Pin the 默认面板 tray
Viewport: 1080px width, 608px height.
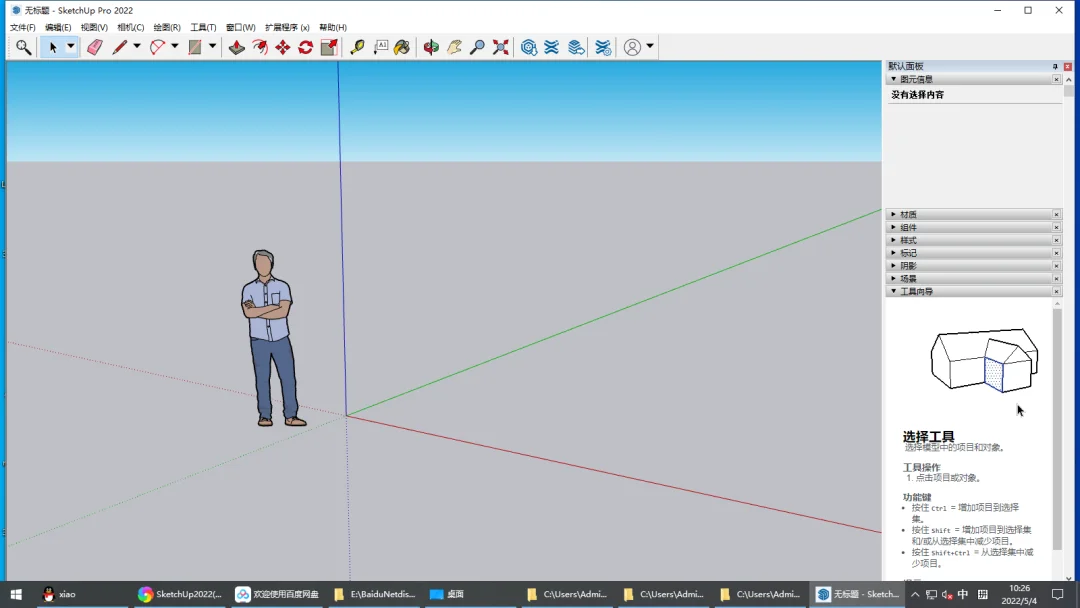click(1055, 66)
